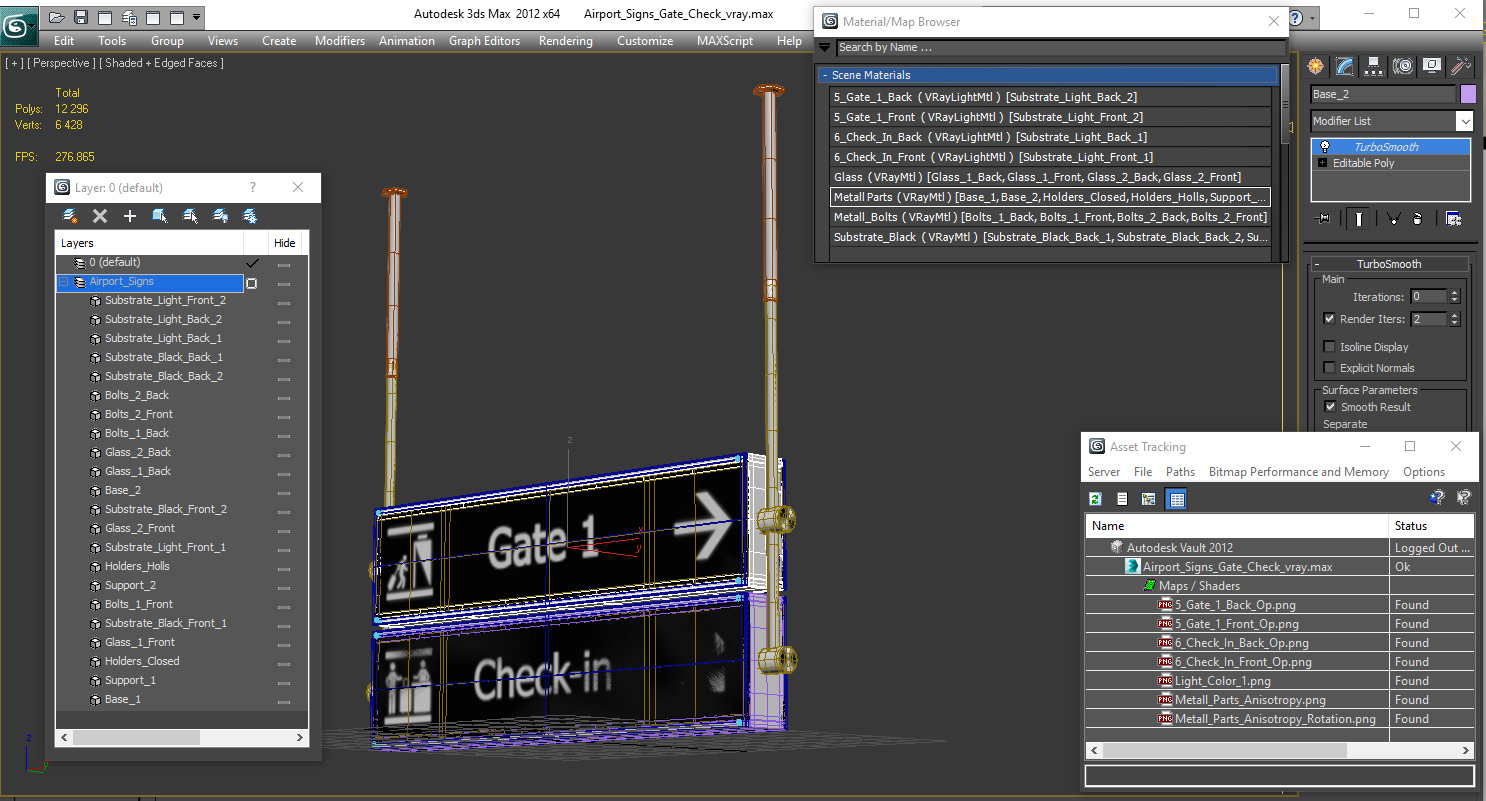Expand the Editable Poly sub-object tree
1486x801 pixels.
[x=1324, y=163]
